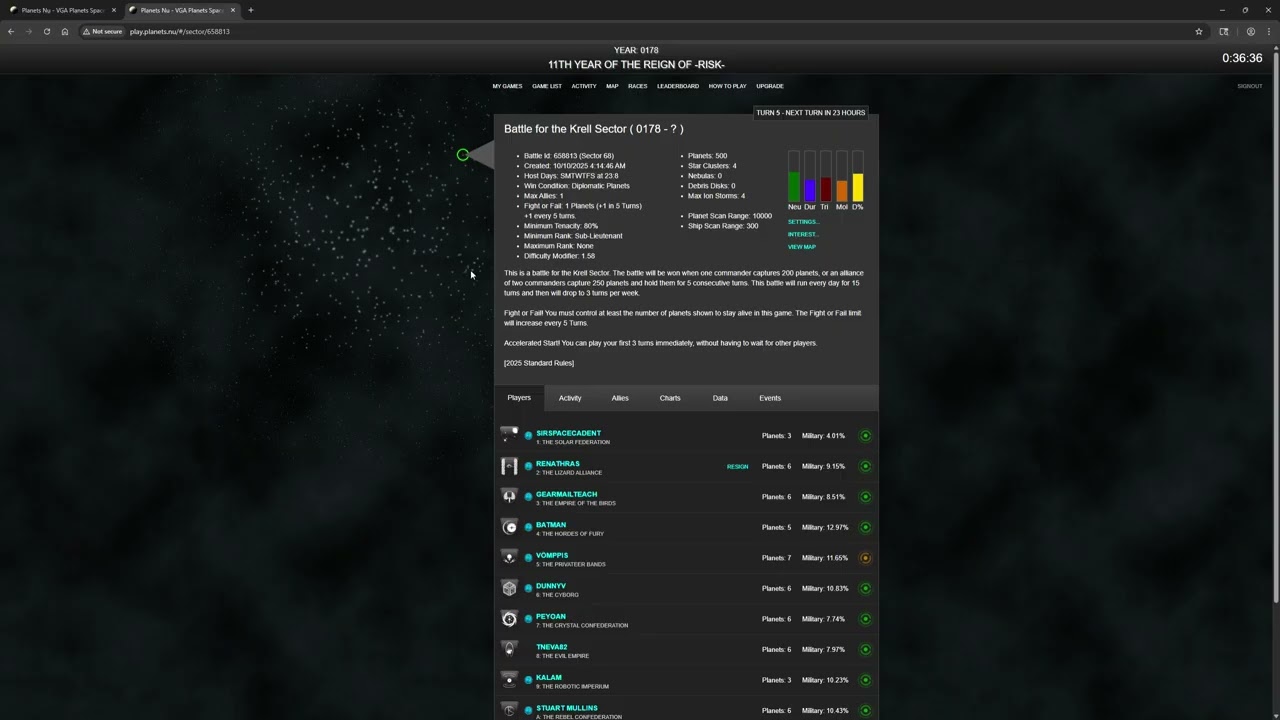
Task: Click green status indicator in BATMAN row
Action: 866,527
